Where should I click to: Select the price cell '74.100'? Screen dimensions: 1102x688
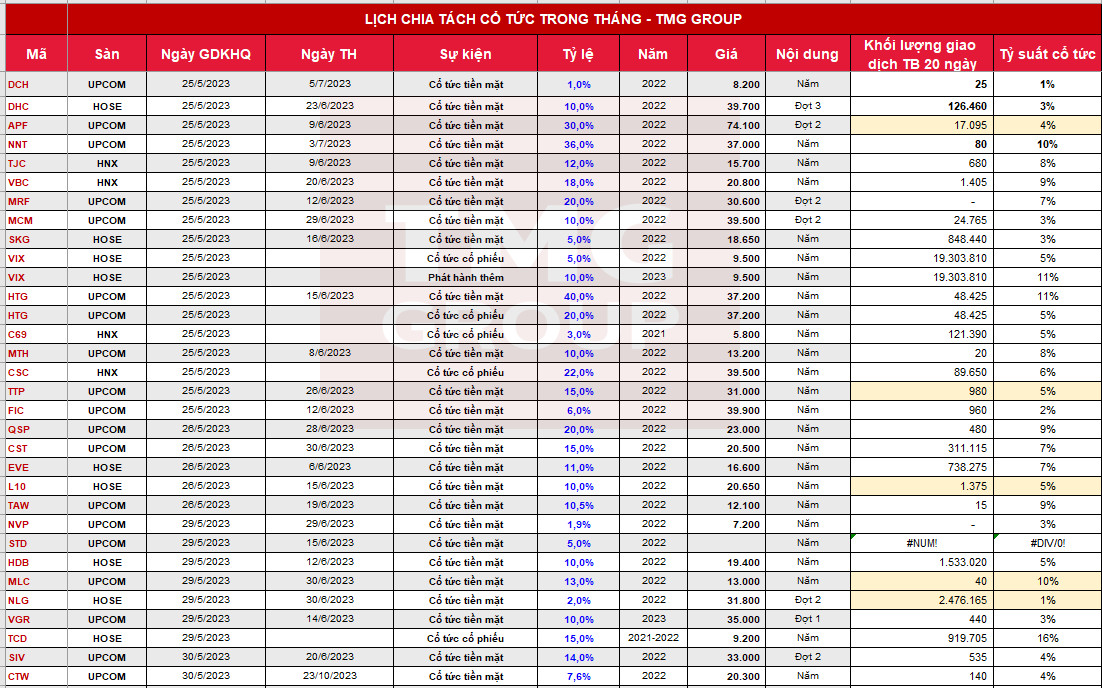click(x=726, y=126)
